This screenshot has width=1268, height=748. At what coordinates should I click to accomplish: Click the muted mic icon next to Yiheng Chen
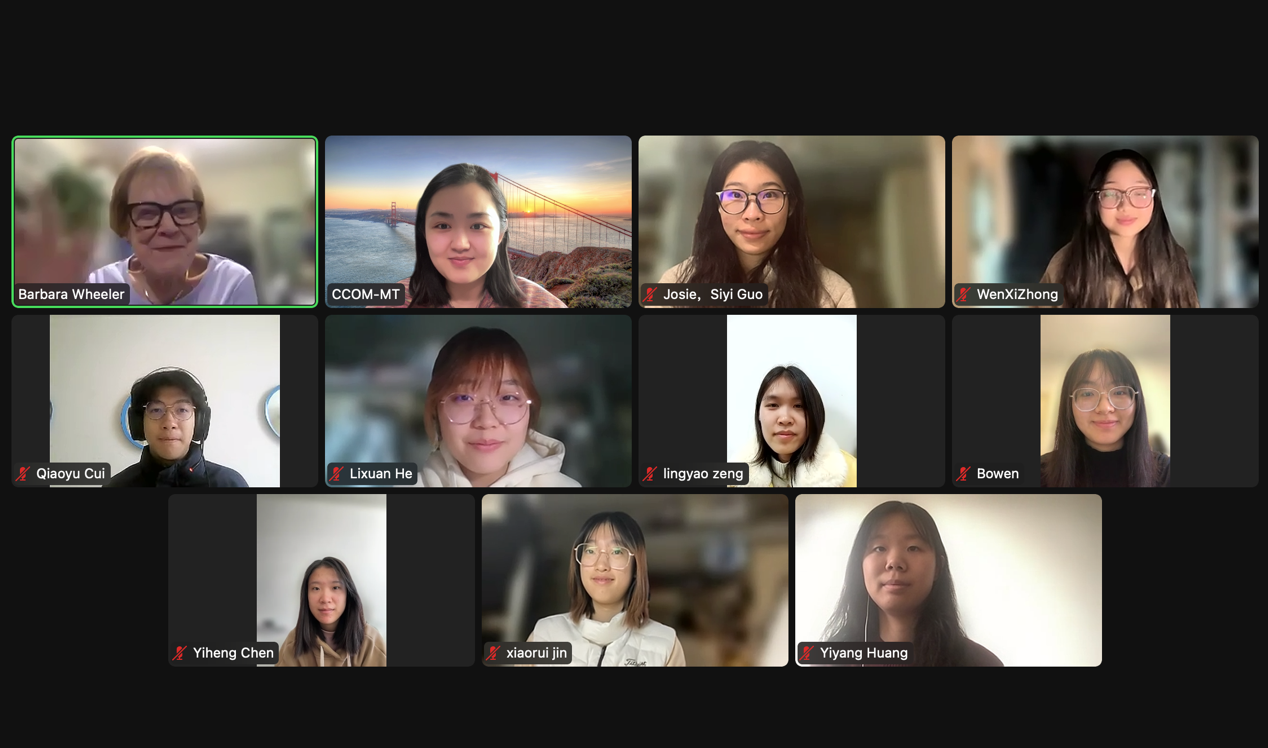(x=181, y=652)
